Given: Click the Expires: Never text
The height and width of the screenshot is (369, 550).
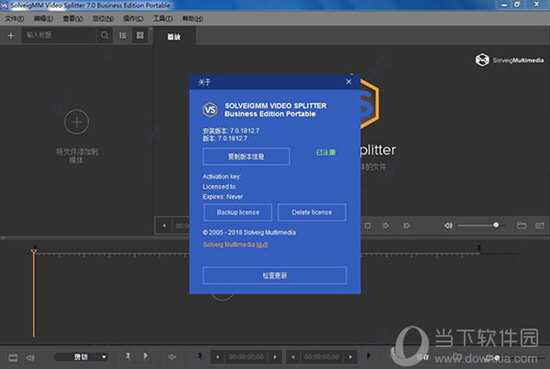Looking at the screenshot, I should [223, 197].
